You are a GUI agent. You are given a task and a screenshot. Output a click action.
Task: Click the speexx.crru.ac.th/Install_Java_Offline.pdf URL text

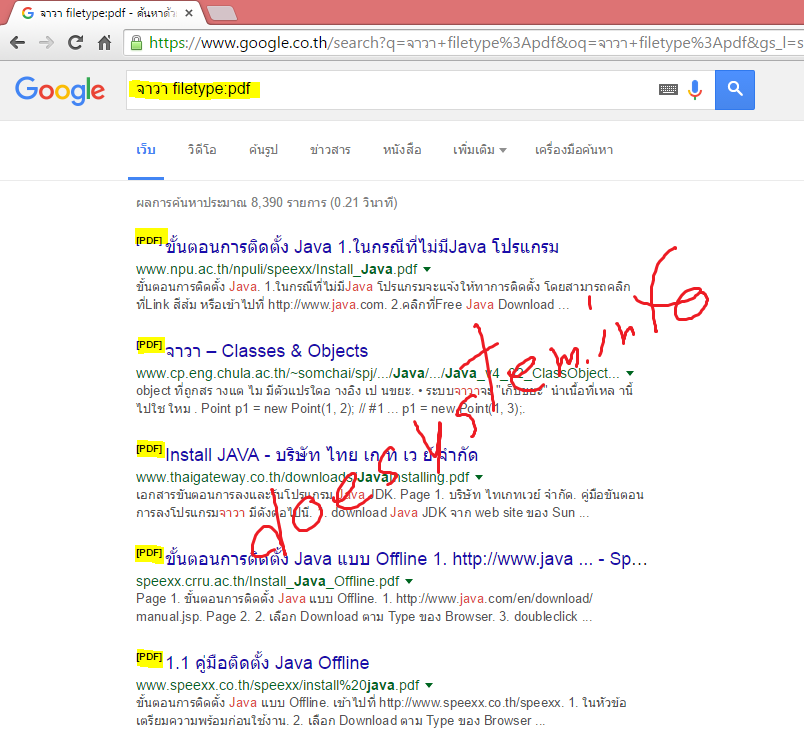[x=268, y=581]
